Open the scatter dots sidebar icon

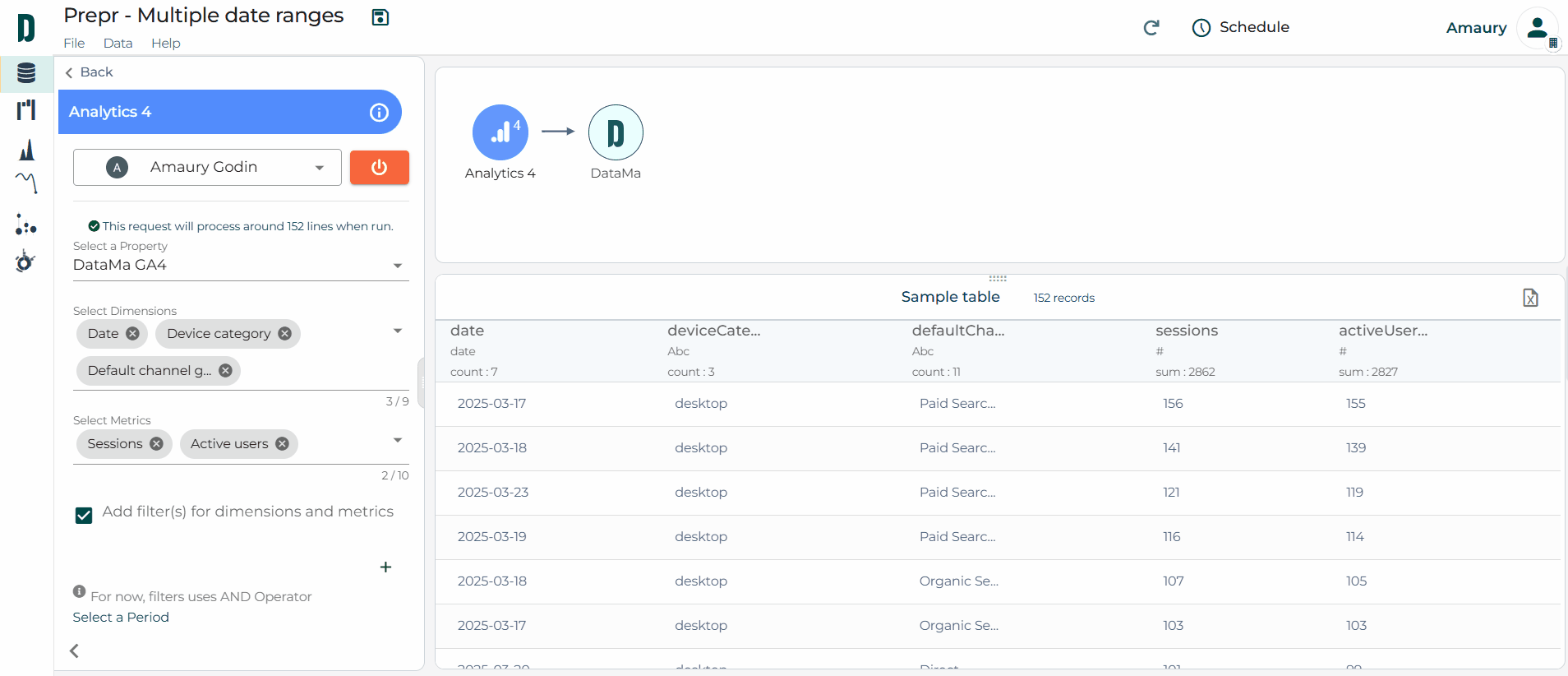(26, 224)
